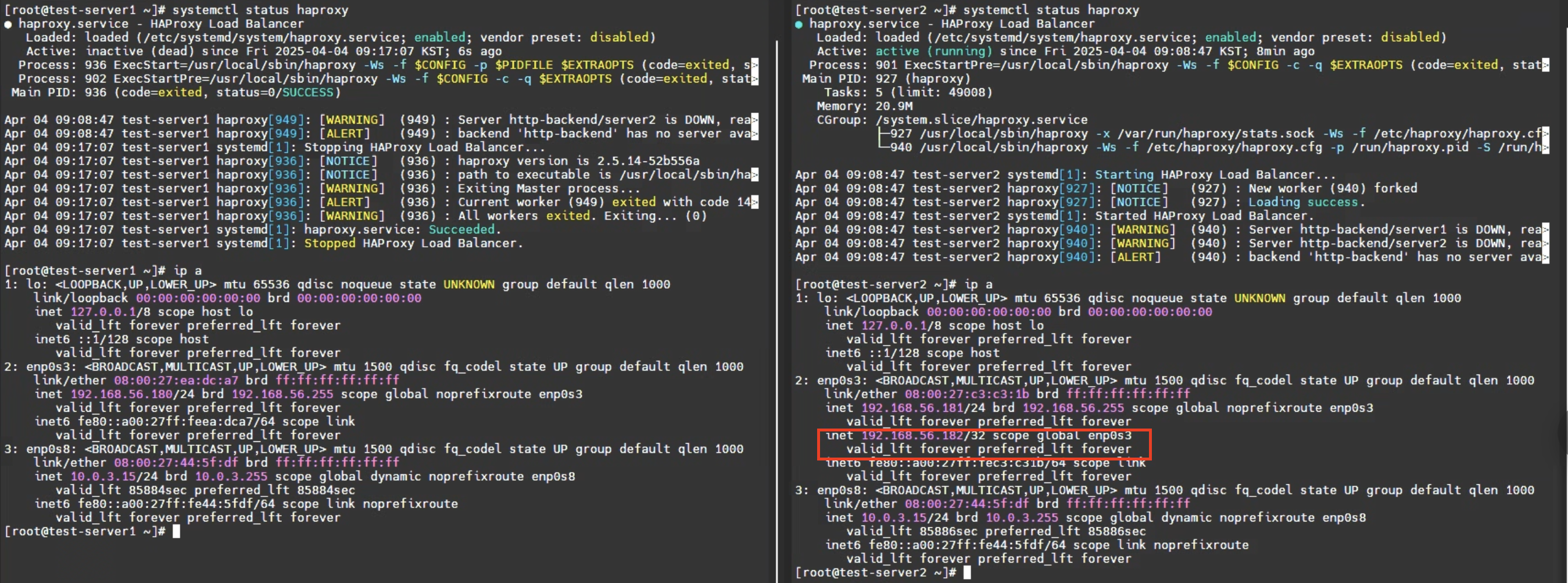Click "3: enp0s8" interface line in test-server2
The height and width of the screenshot is (583, 1568).
click(x=1165, y=490)
